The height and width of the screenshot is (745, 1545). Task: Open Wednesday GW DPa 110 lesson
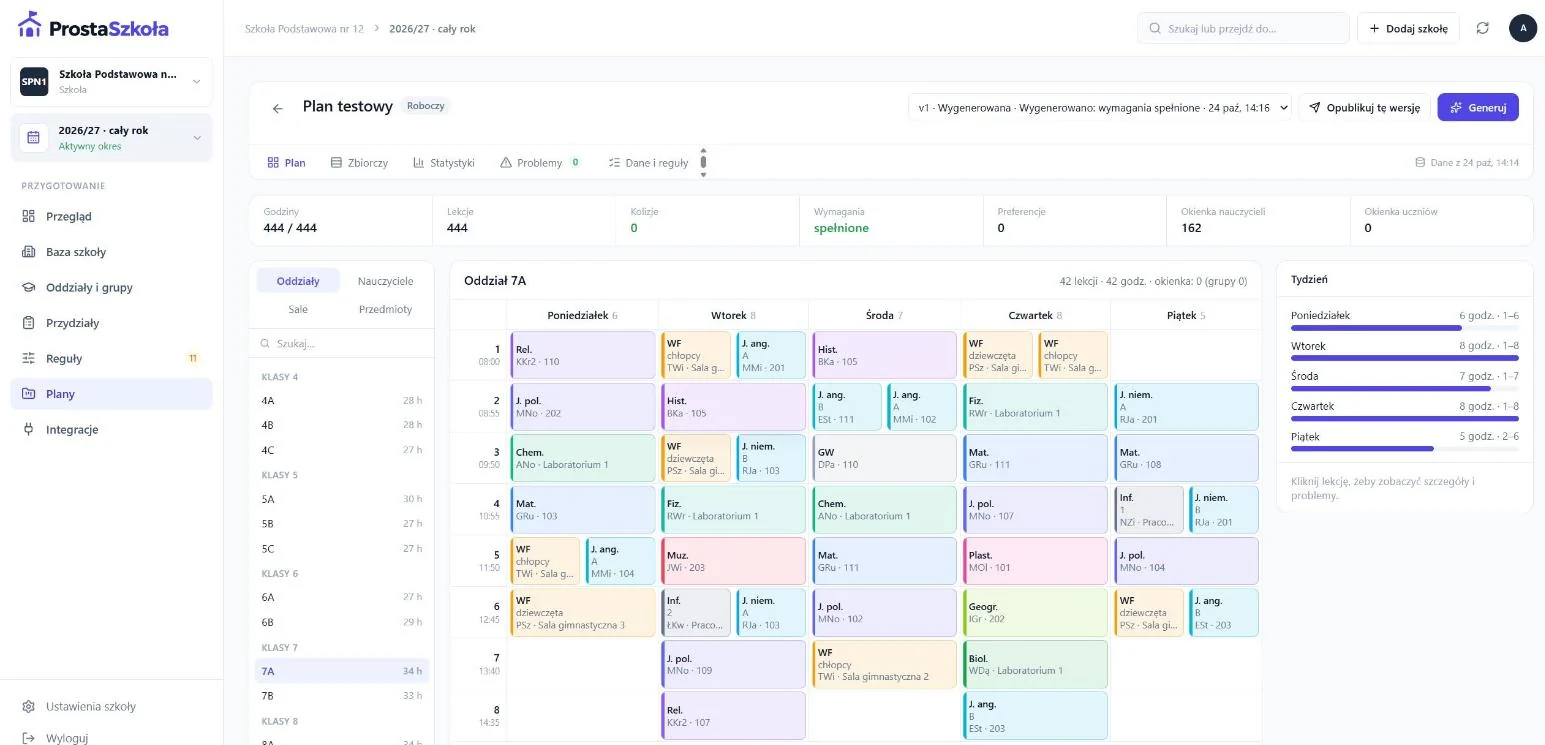click(884, 458)
